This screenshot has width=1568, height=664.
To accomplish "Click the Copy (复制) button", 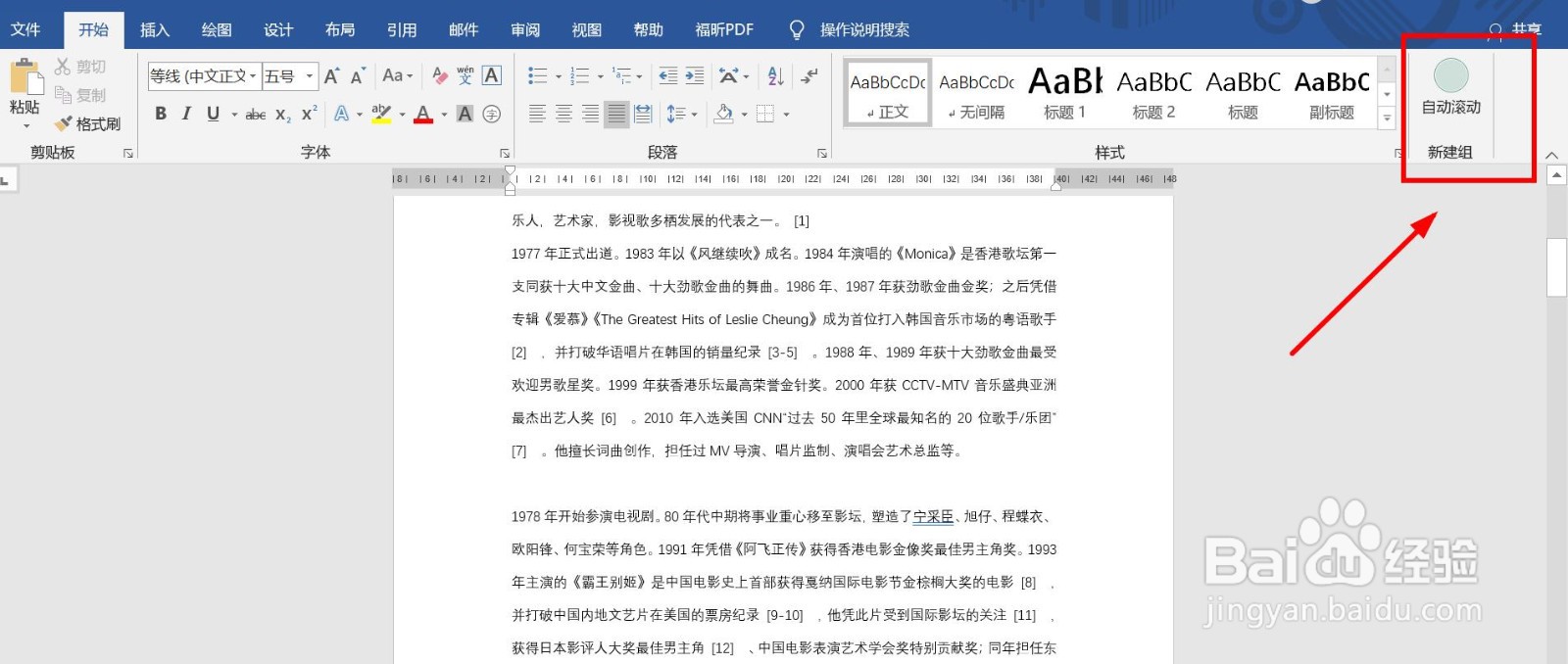I will click(80, 95).
